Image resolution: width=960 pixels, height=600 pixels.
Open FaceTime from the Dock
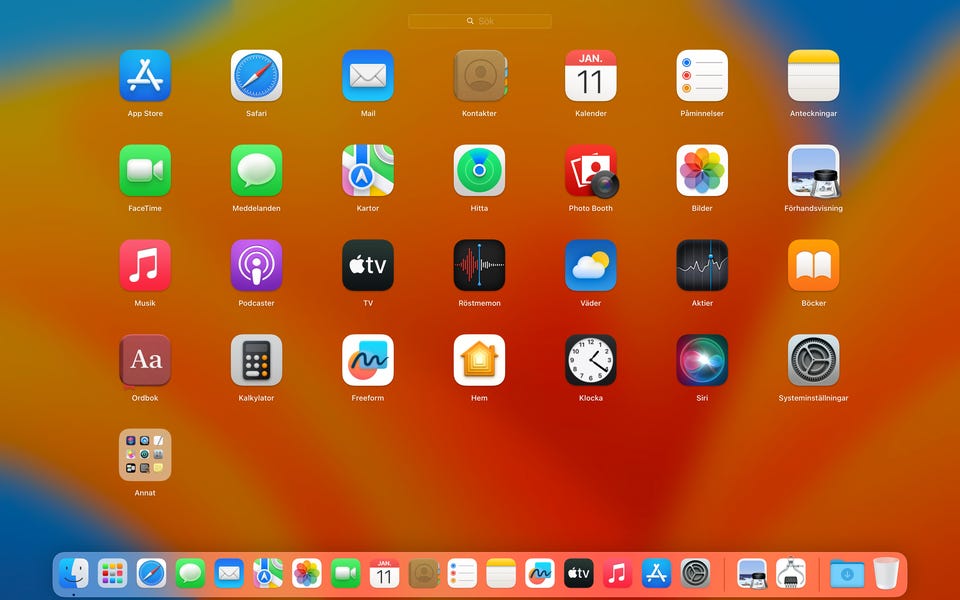coord(346,574)
